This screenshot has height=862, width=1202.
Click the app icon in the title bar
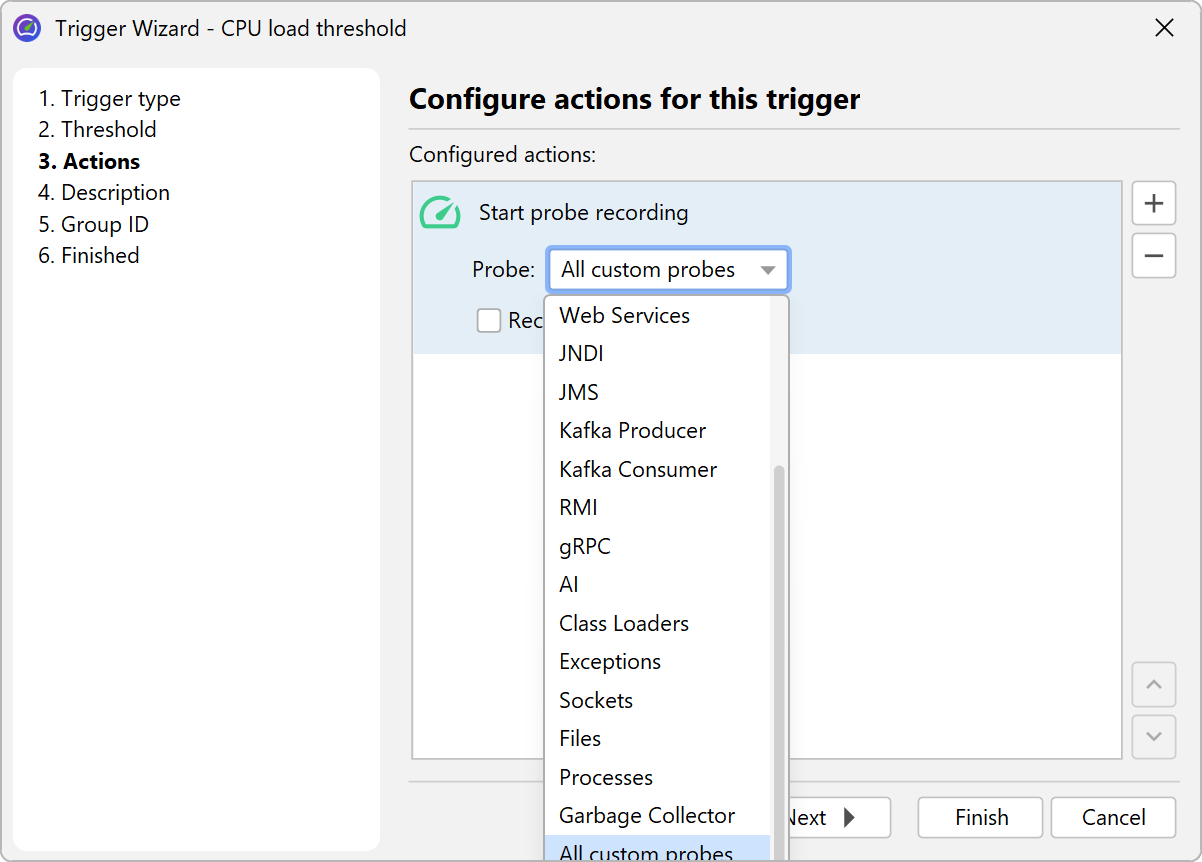tap(27, 28)
